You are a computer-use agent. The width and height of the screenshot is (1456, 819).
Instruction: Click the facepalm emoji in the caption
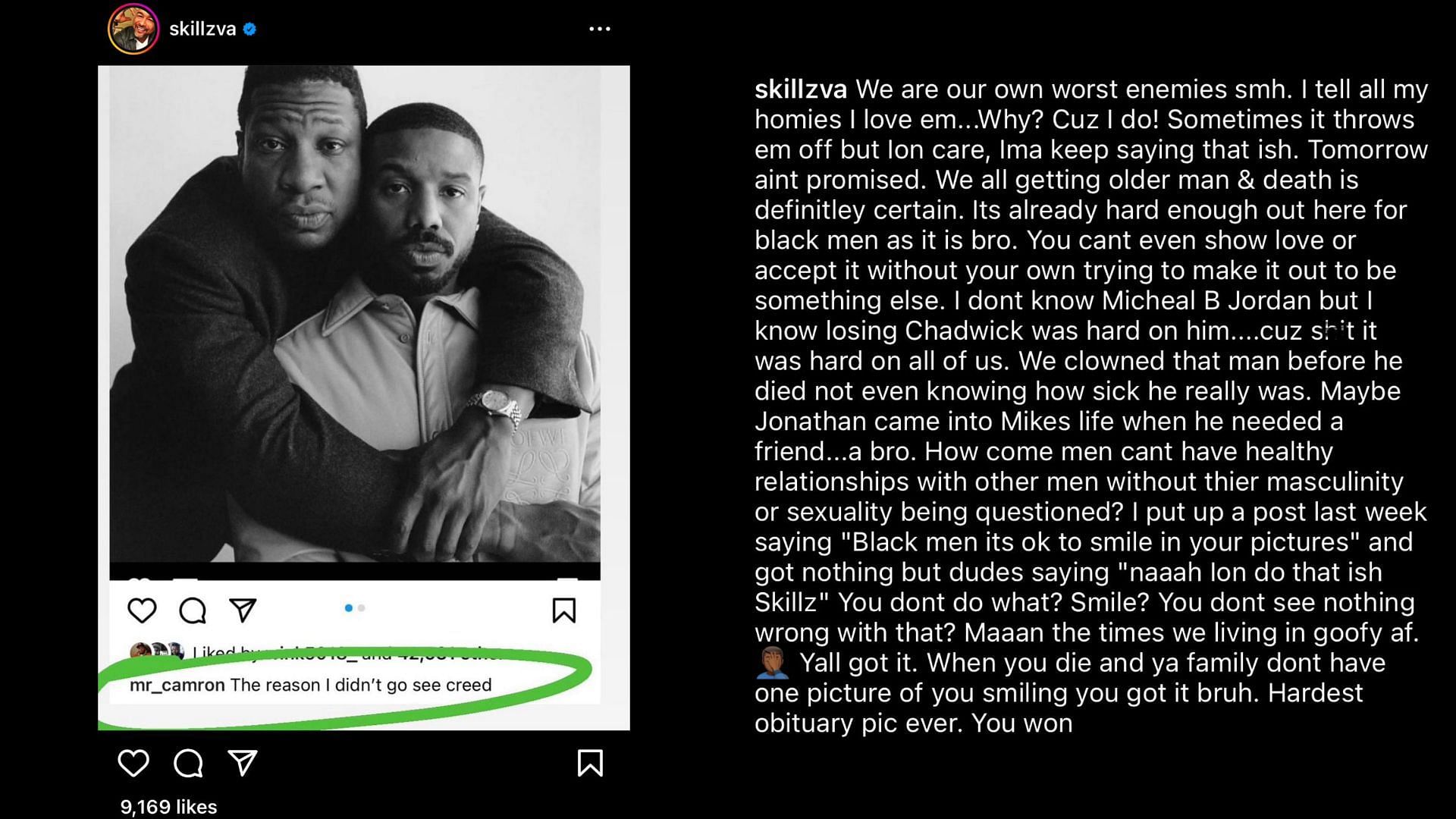tap(772, 663)
